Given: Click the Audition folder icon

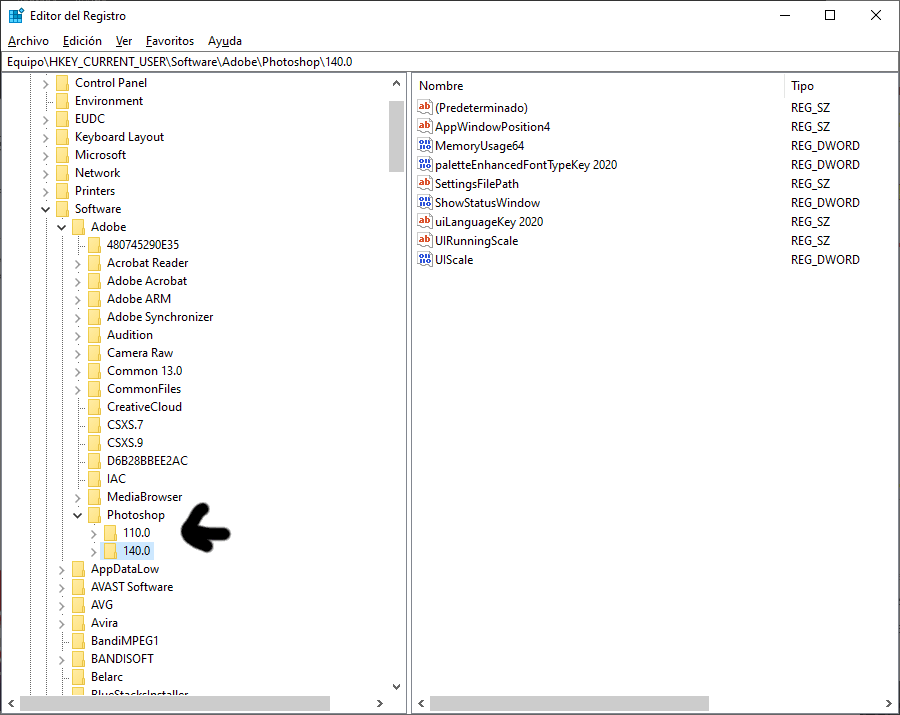Looking at the screenshot, I should click(x=95, y=335).
